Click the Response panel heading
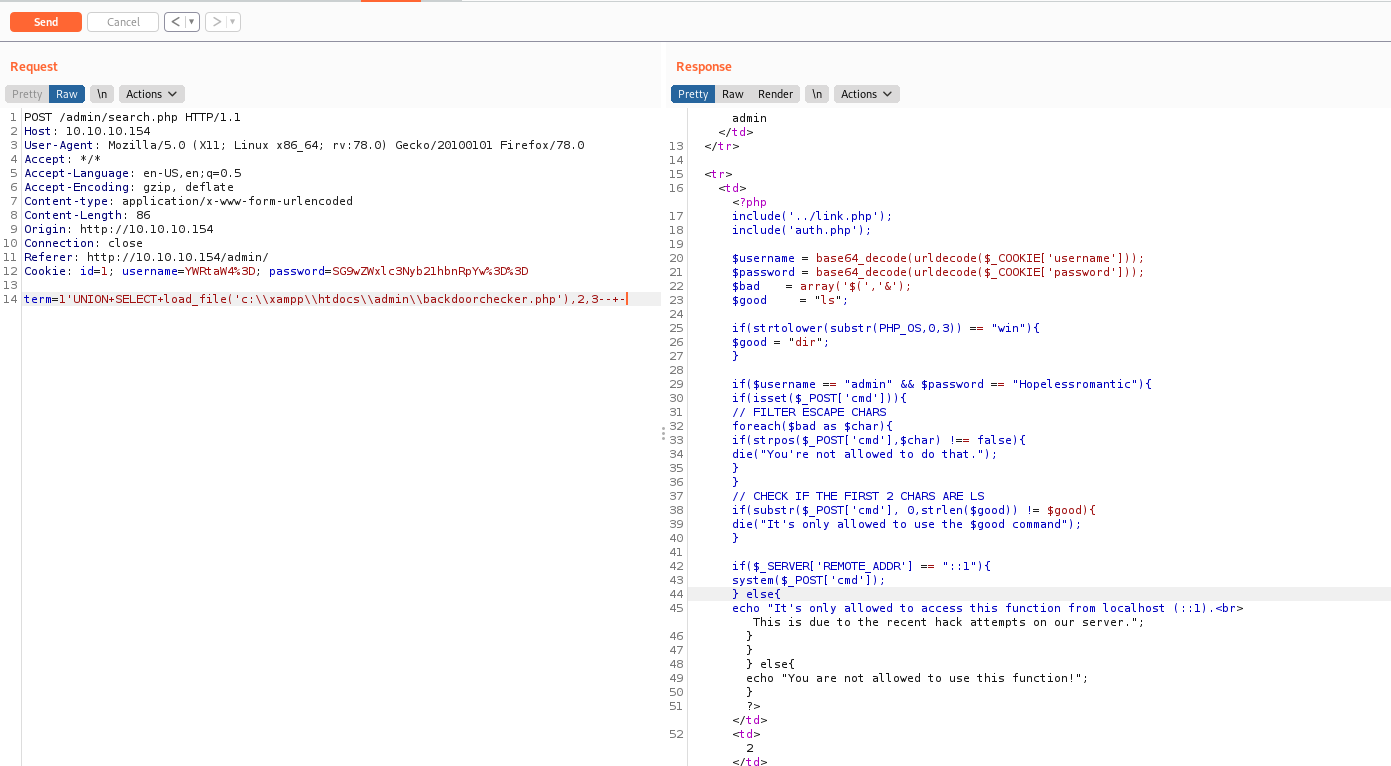The image size is (1391, 766). click(704, 67)
